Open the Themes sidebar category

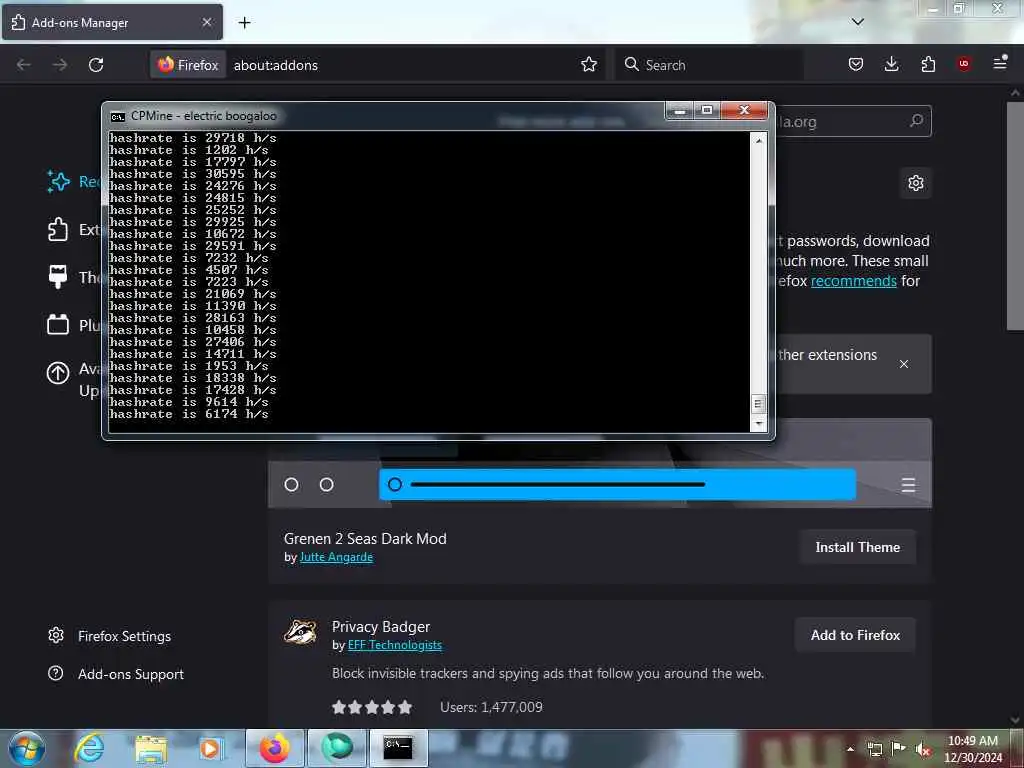point(74,277)
